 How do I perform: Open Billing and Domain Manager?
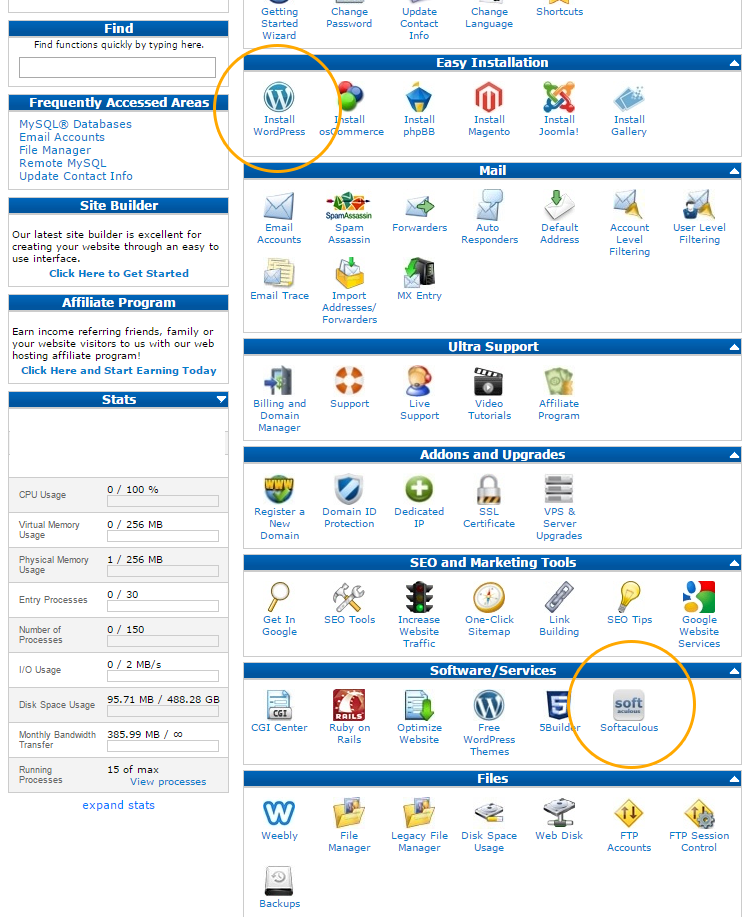[279, 381]
